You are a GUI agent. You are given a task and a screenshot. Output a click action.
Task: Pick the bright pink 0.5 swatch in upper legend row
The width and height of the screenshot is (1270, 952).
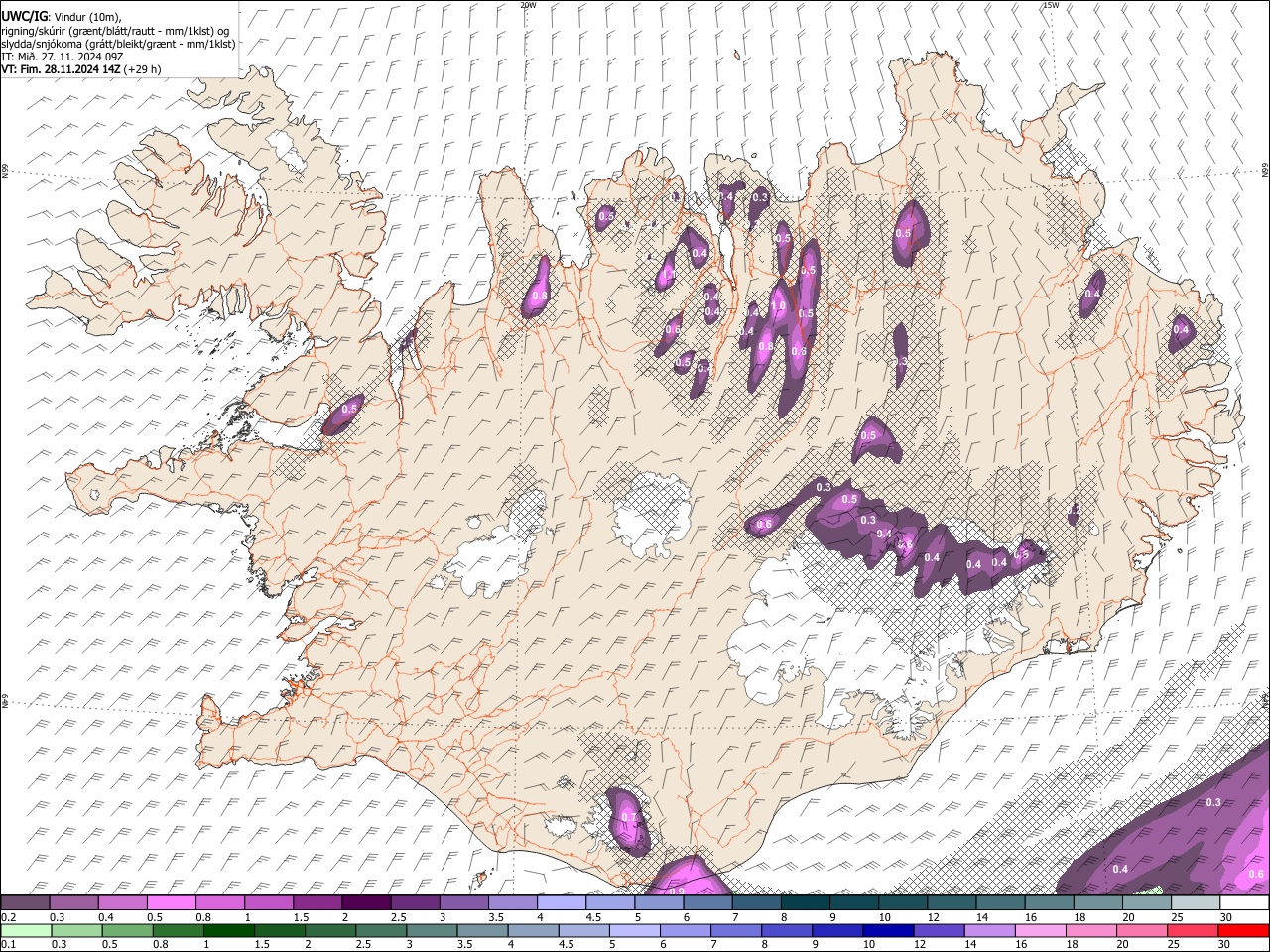point(171,902)
